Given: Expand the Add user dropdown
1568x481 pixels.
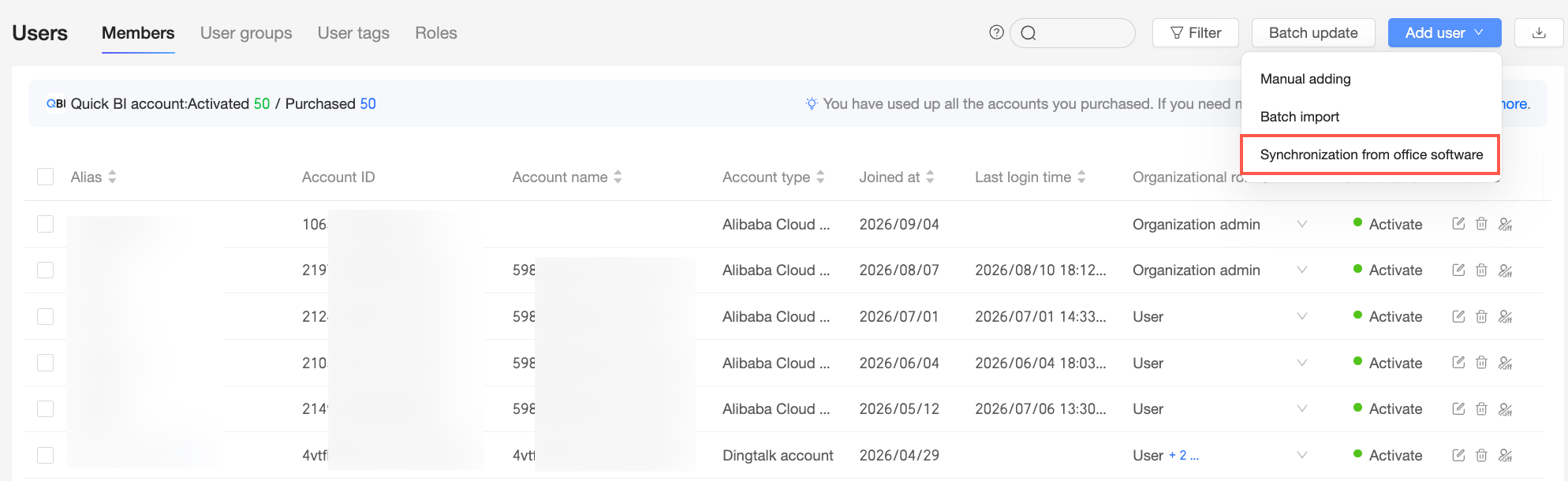Looking at the screenshot, I should pyautogui.click(x=1444, y=33).
